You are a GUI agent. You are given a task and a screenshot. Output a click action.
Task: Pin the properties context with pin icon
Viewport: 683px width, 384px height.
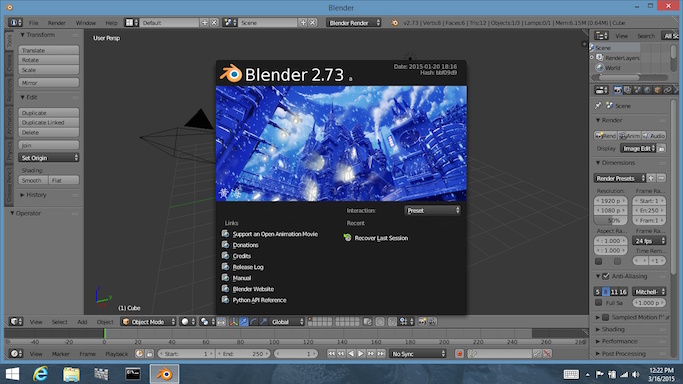click(x=598, y=105)
